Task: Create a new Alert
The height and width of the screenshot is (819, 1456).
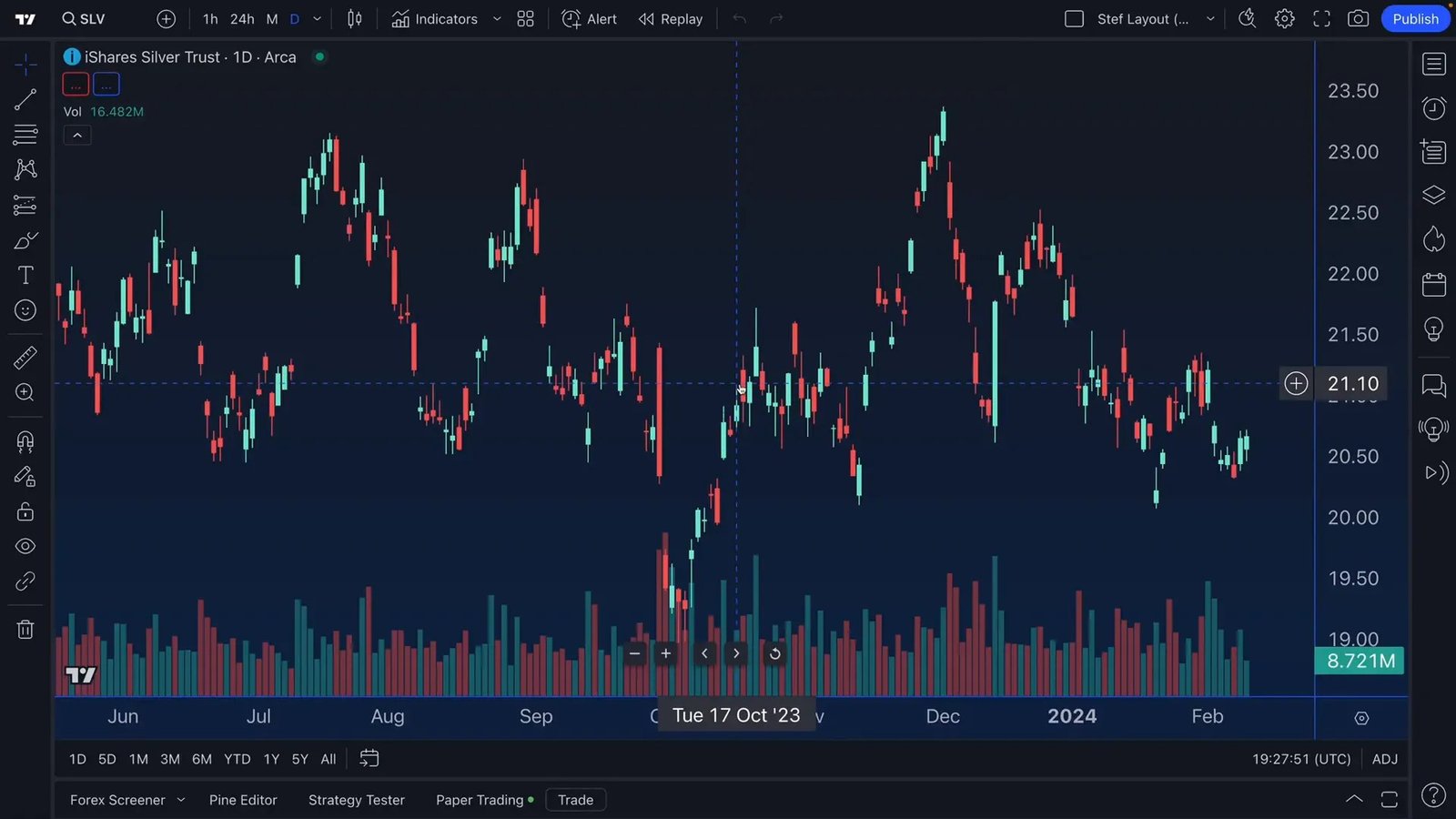Action: click(x=590, y=19)
